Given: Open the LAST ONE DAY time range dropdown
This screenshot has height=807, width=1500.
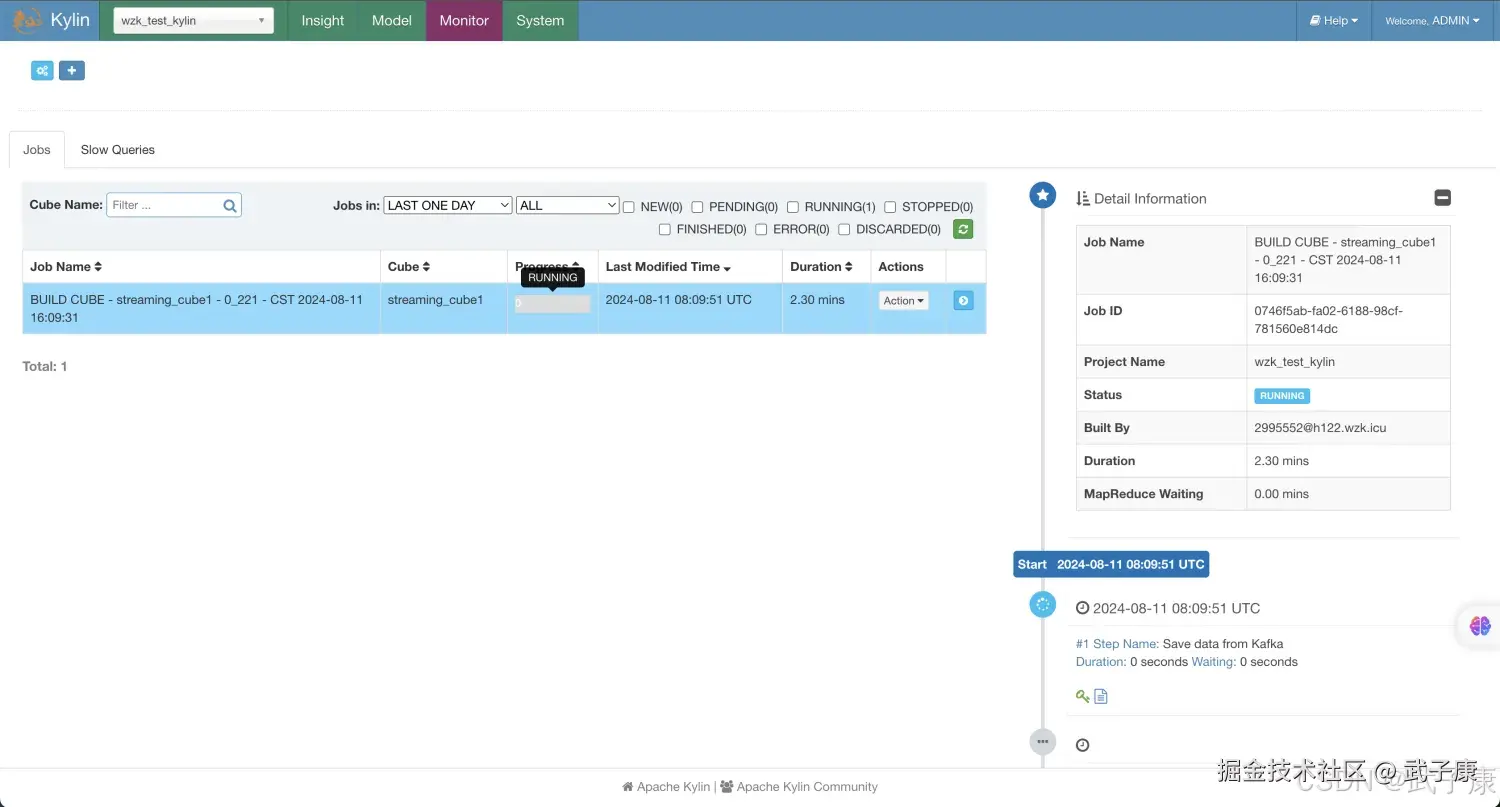Looking at the screenshot, I should pos(447,205).
